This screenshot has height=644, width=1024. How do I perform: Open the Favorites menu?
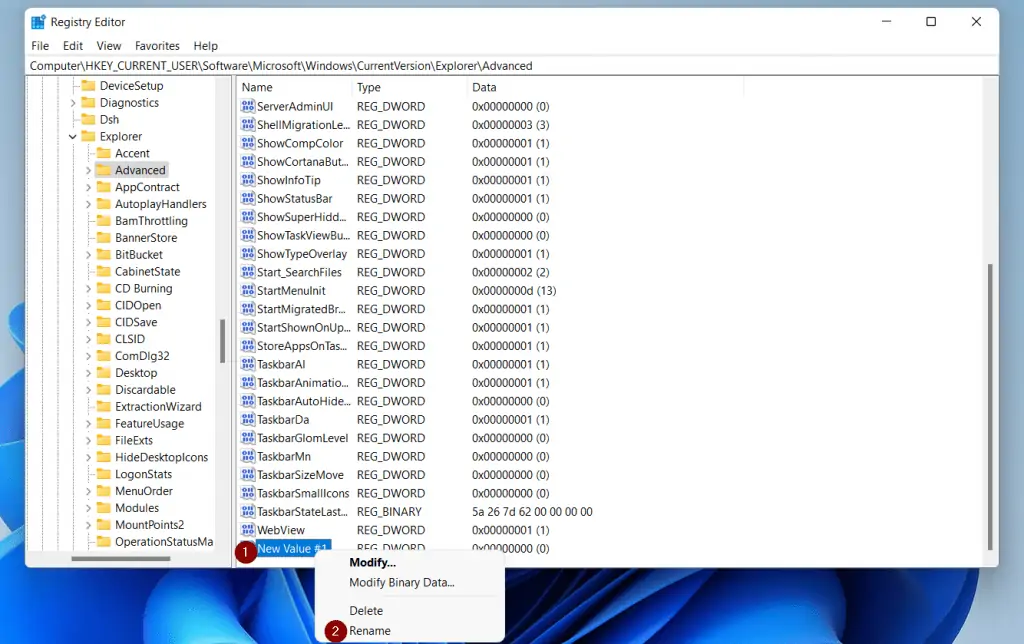(157, 45)
